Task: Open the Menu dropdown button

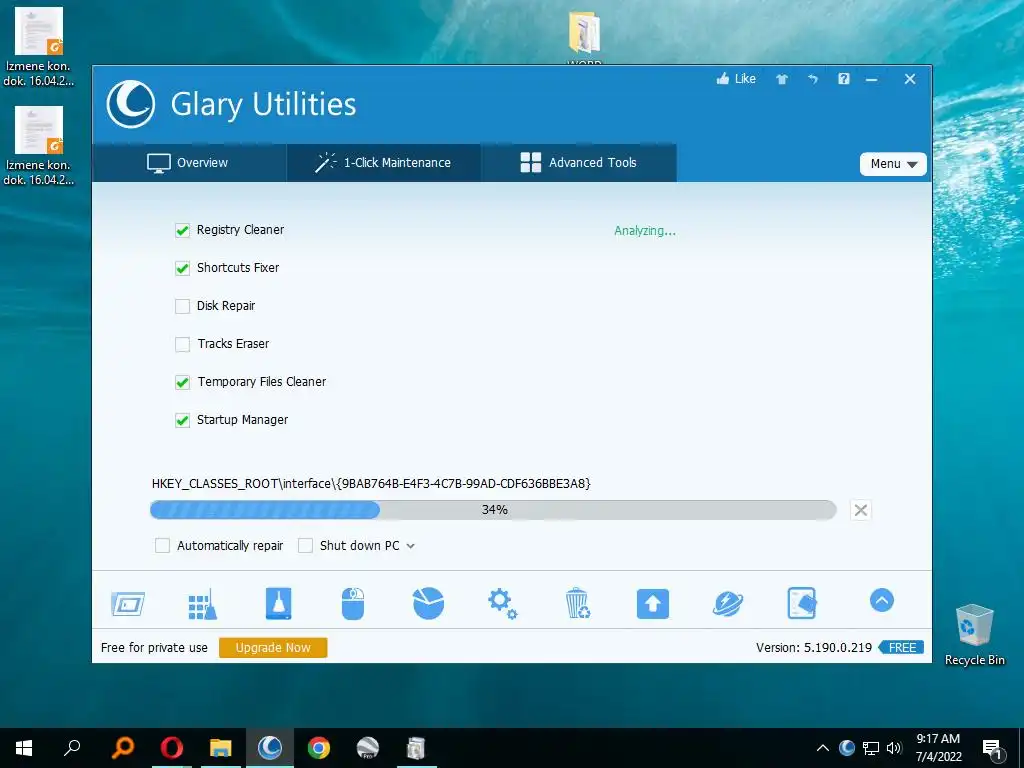Action: tap(893, 164)
